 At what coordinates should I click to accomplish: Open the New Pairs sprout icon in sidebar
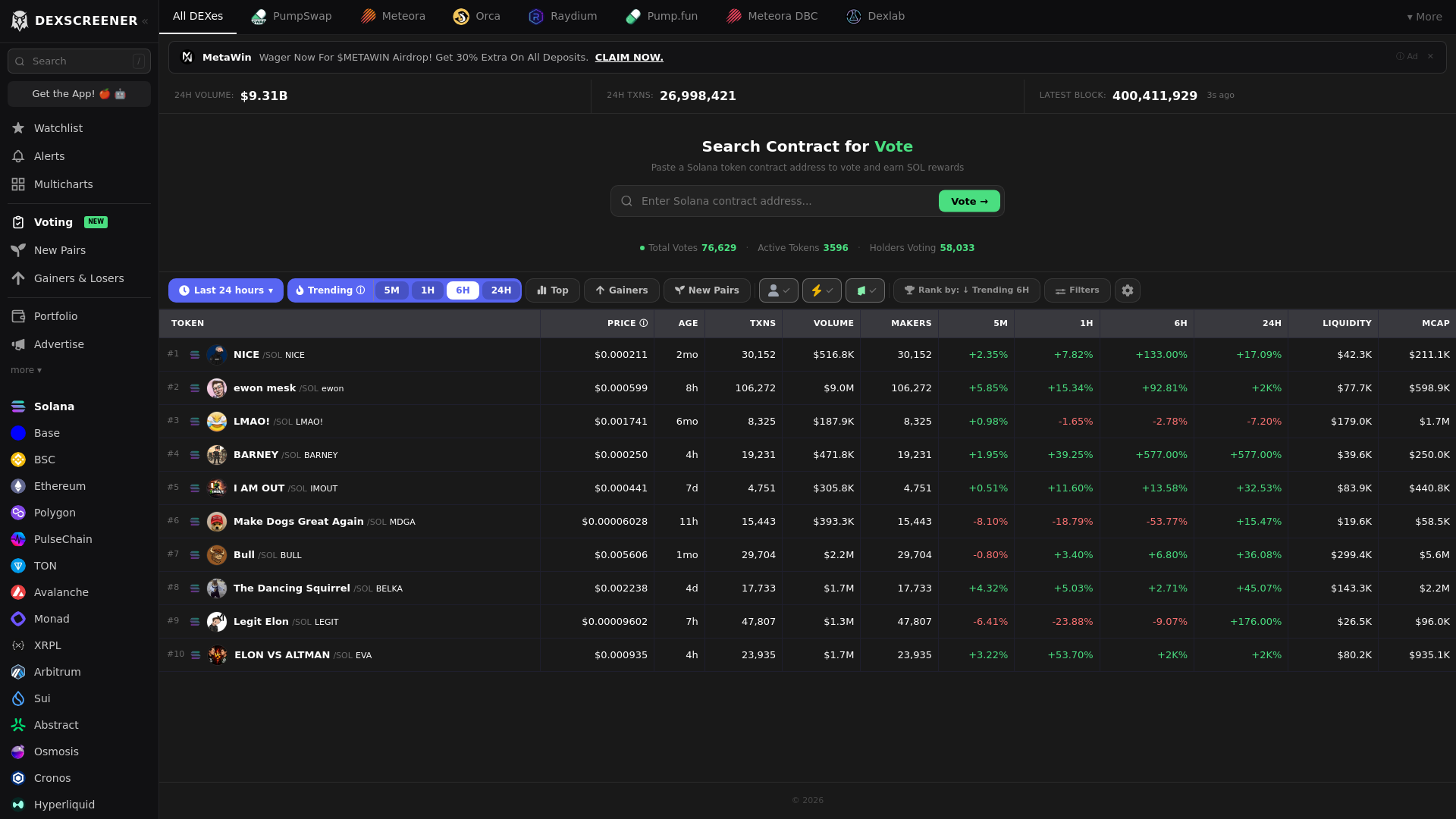pos(18,250)
